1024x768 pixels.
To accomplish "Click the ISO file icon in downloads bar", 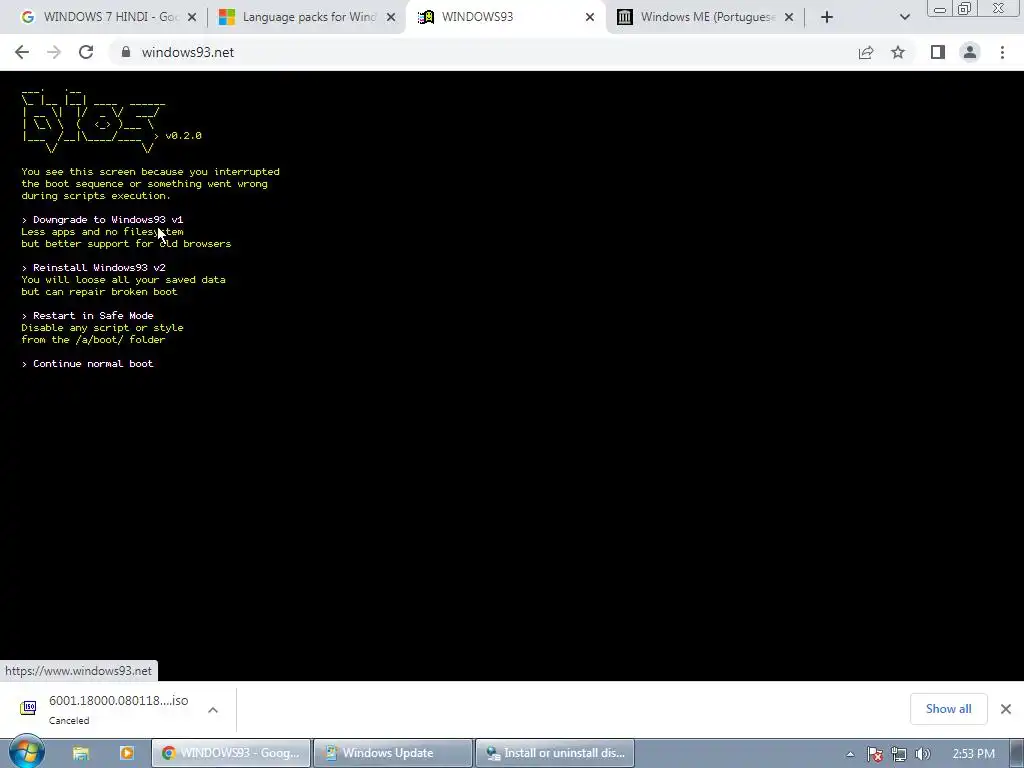I will pos(28,708).
